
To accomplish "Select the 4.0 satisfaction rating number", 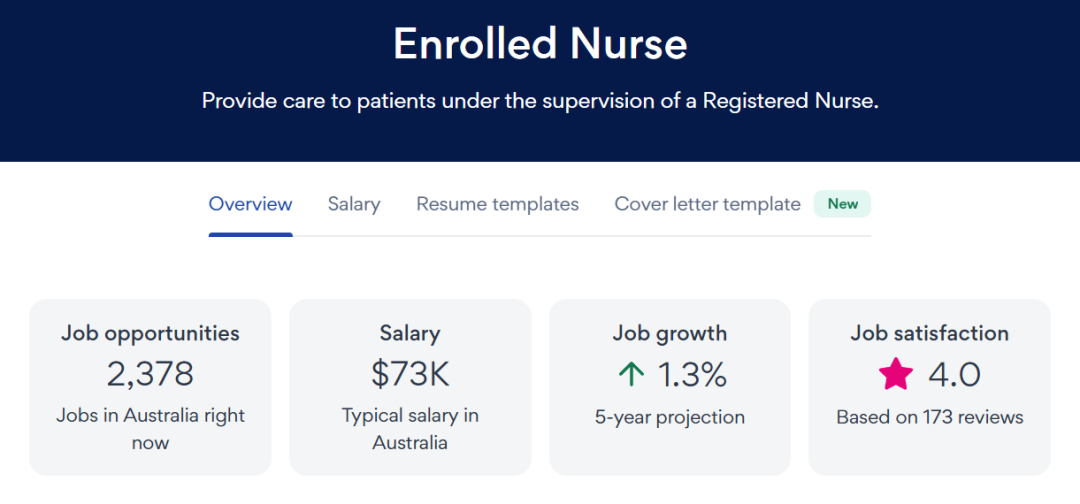I will [x=954, y=374].
